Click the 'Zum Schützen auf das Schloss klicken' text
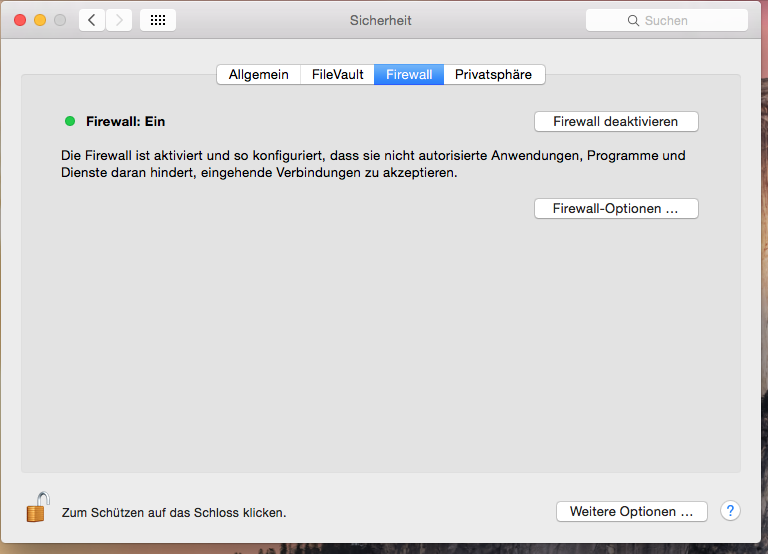The image size is (768, 554). point(174,512)
